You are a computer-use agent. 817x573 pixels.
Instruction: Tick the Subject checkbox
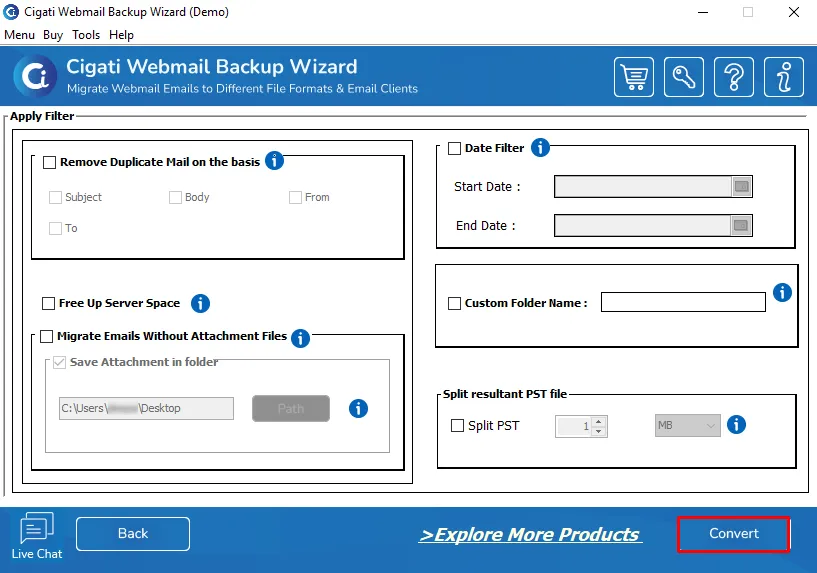tap(55, 197)
